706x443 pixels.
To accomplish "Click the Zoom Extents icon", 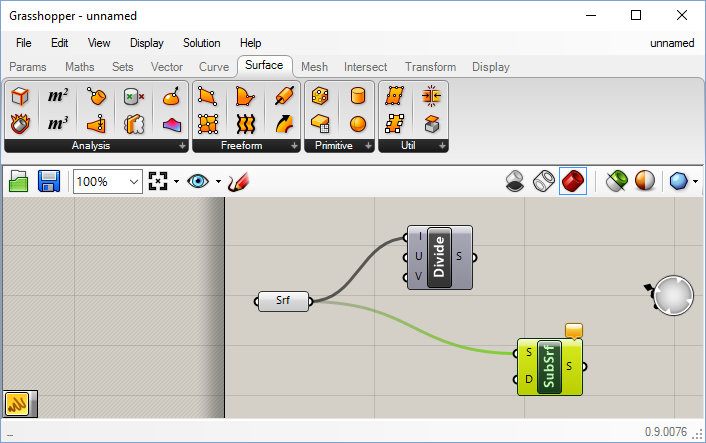I will [158, 181].
